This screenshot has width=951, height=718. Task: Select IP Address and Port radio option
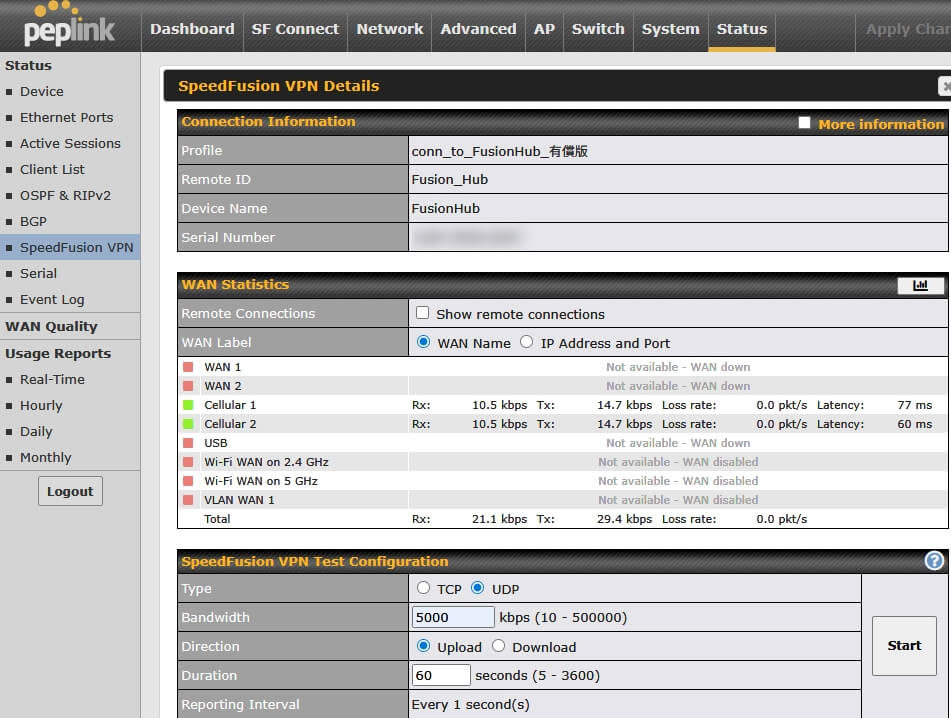527,342
